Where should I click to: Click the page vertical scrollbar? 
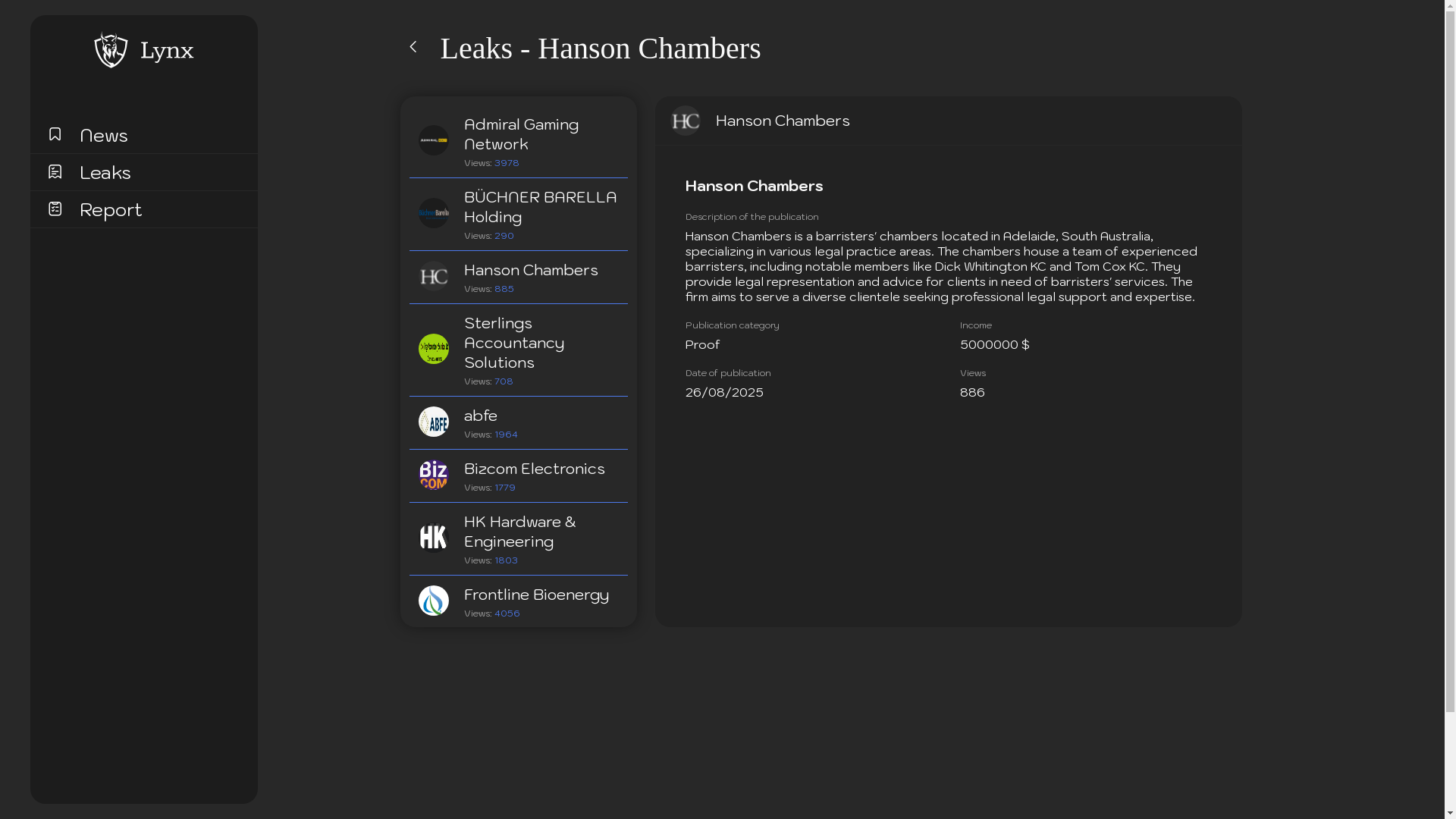pos(1450,356)
